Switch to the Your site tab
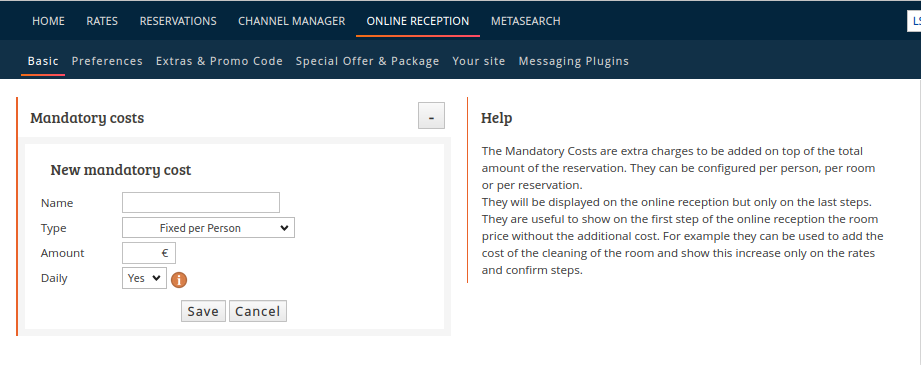The height and width of the screenshot is (365, 921). click(x=479, y=61)
